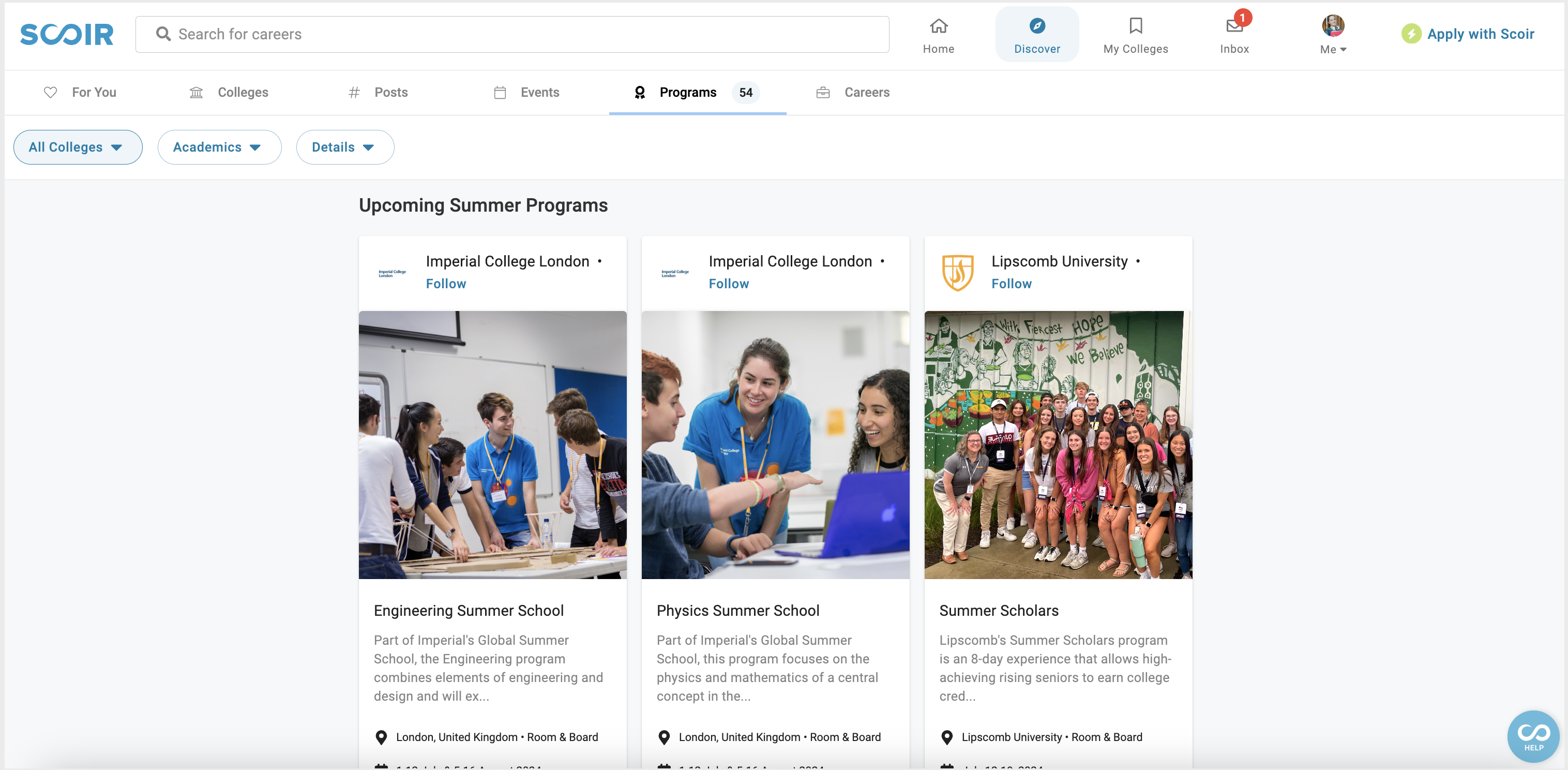This screenshot has height=770, width=1568.
Task: Open the Summer Scholars title
Action: [998, 611]
